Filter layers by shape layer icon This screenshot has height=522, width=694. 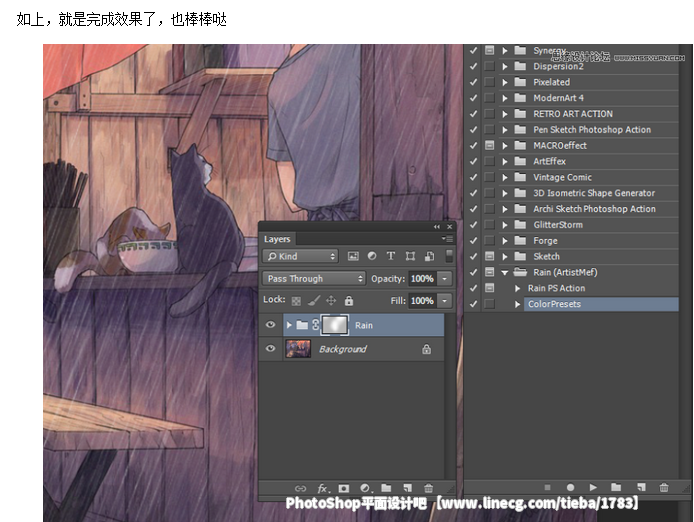point(410,256)
